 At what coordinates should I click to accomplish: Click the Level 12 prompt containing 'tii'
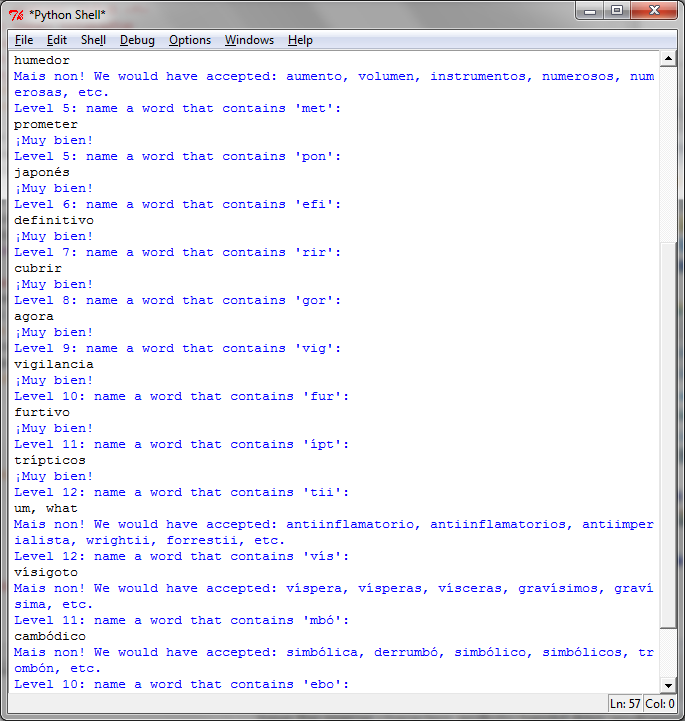[x=182, y=492]
